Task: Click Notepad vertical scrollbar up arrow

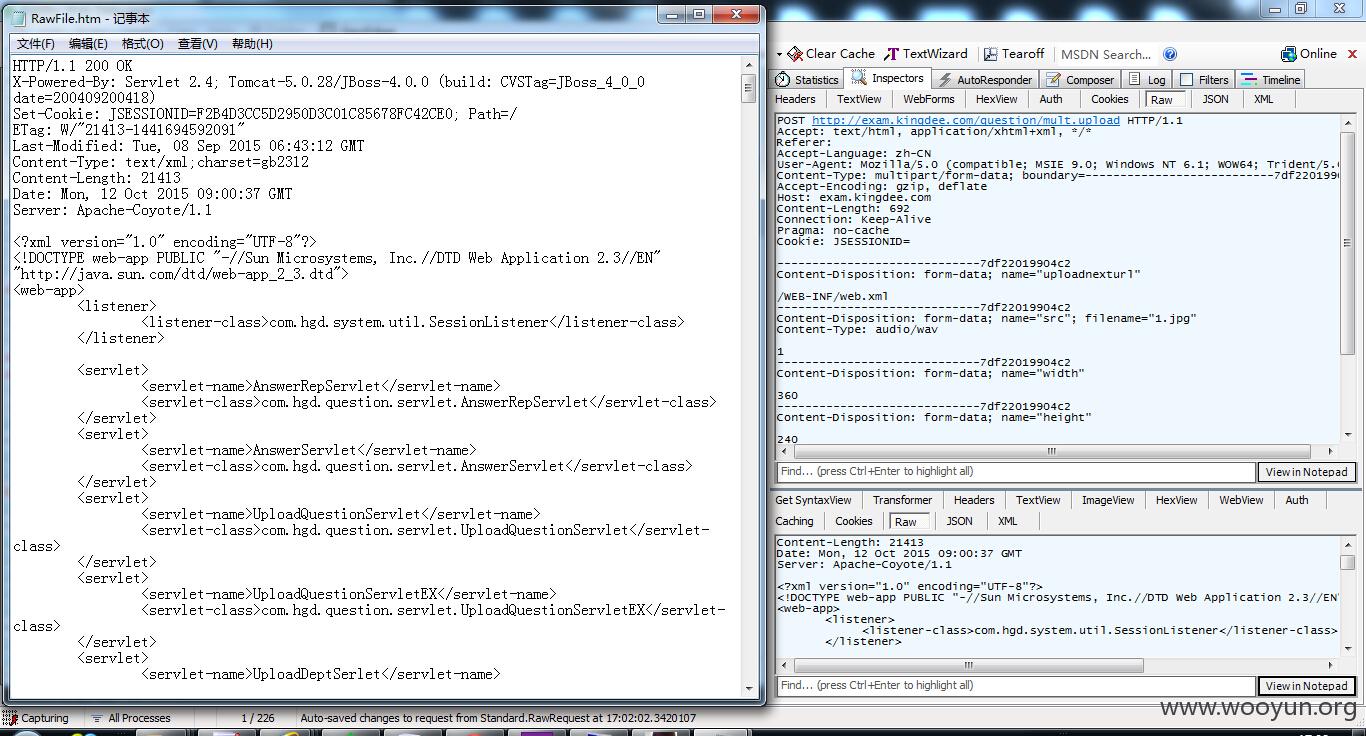Action: (x=749, y=65)
